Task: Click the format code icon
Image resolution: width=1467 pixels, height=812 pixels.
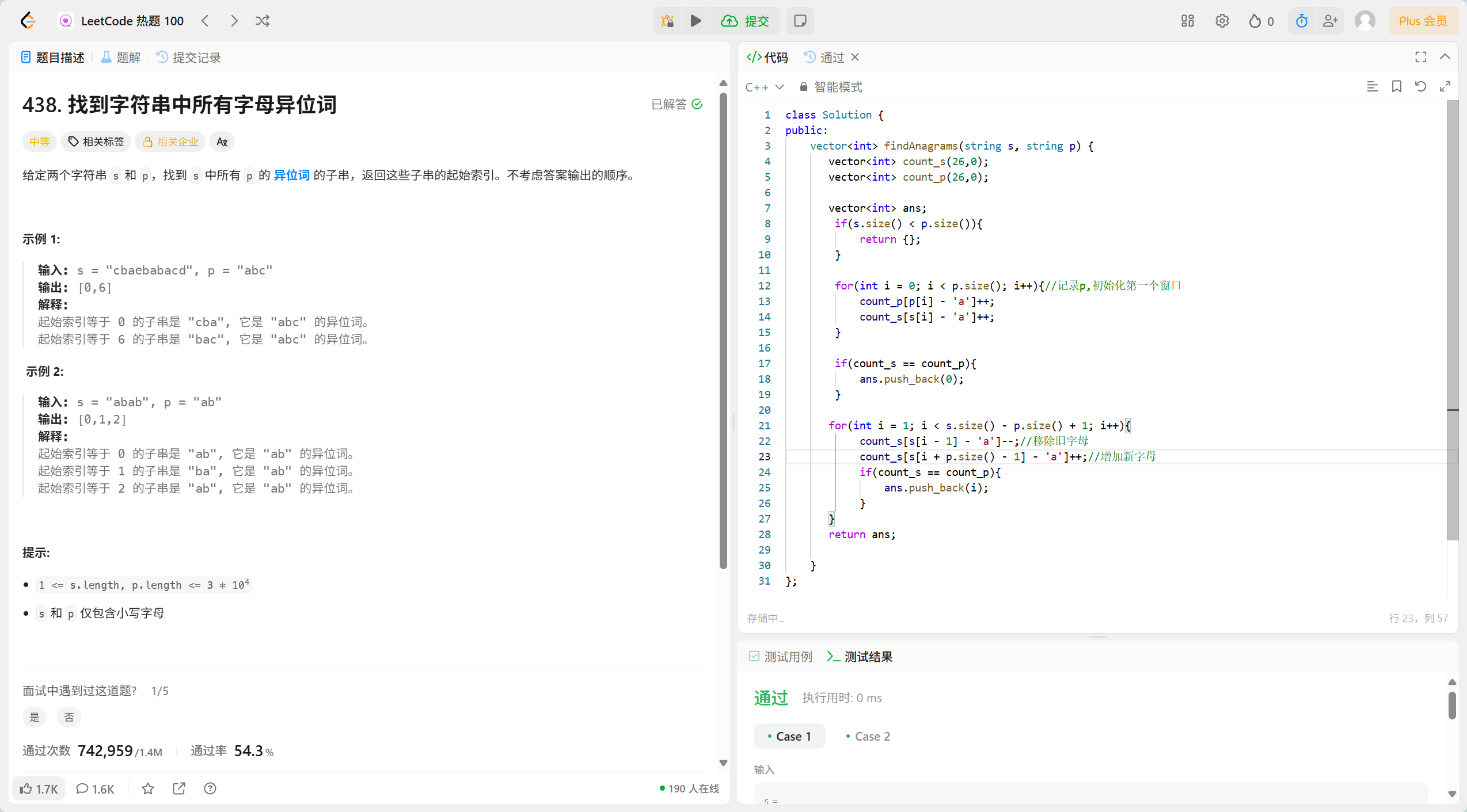Action: click(x=1372, y=87)
